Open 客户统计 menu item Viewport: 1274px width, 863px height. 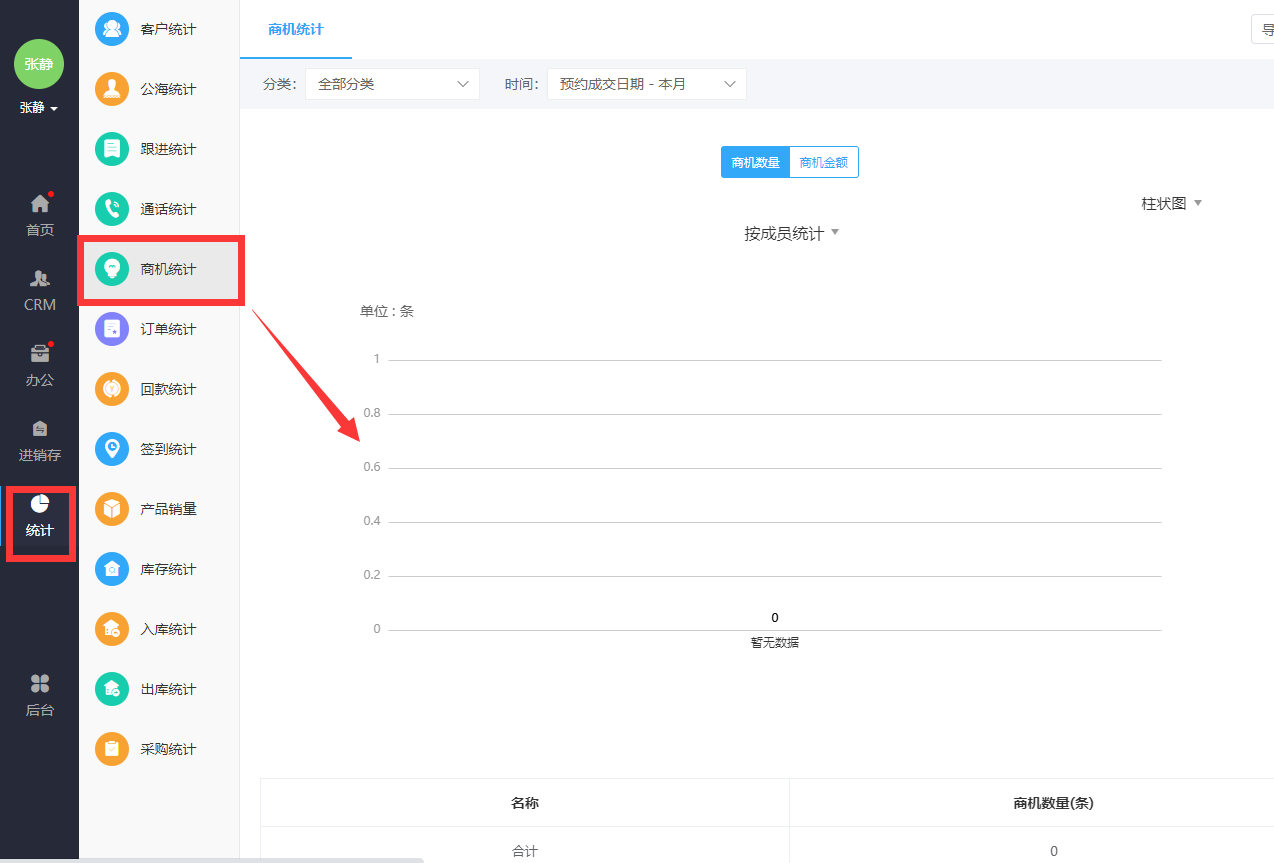(160, 29)
